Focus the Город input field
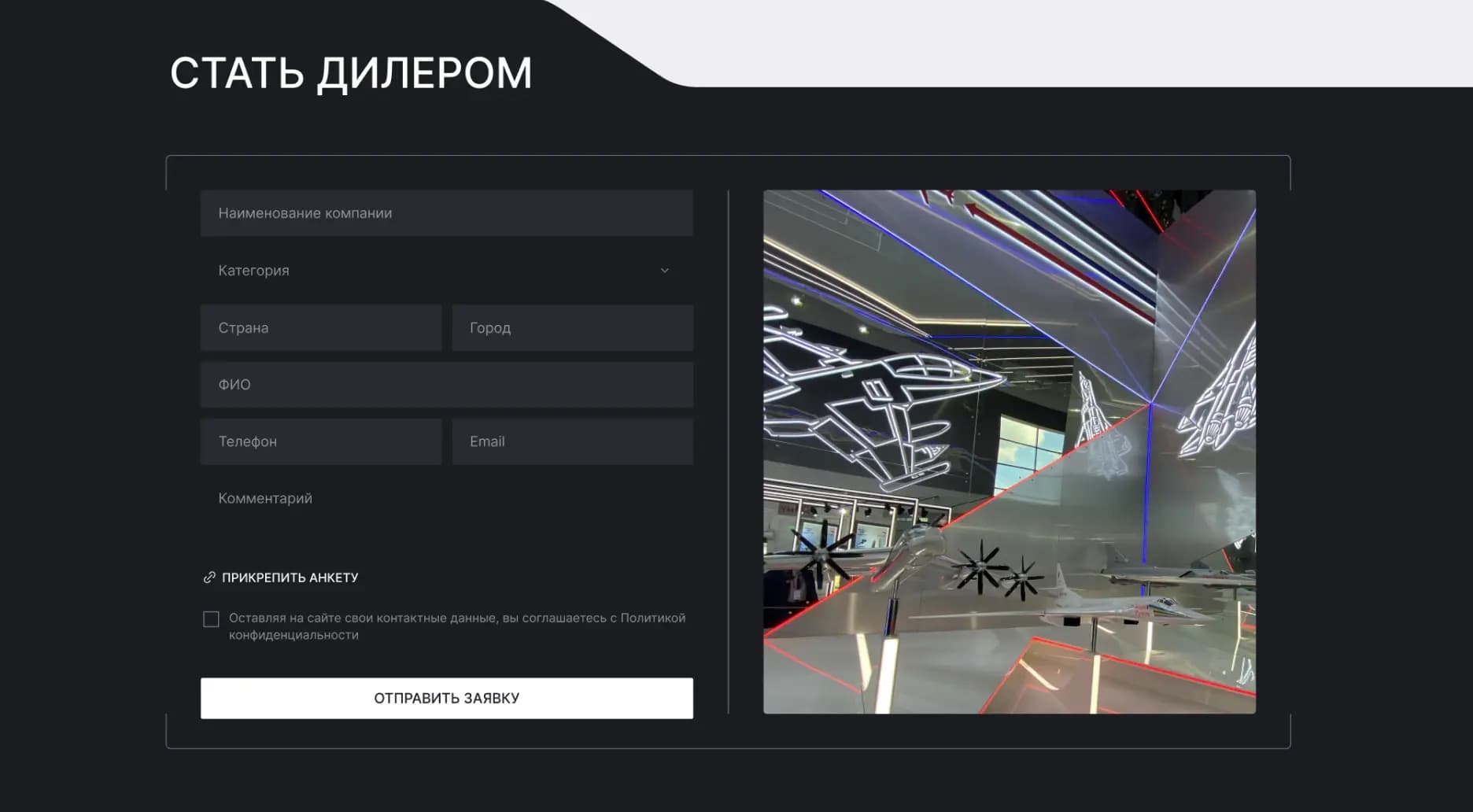The height and width of the screenshot is (812, 1473). click(x=573, y=328)
